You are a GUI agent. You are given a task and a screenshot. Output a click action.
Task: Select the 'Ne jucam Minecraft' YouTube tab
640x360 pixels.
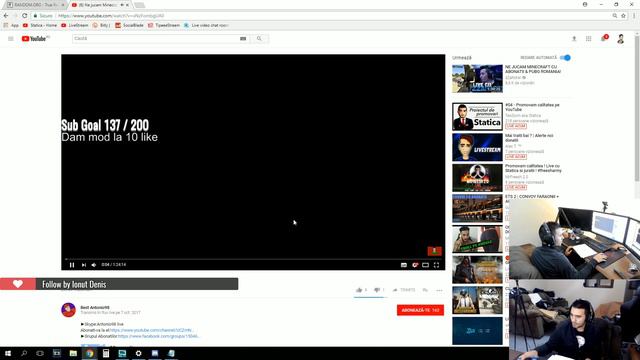click(97, 5)
